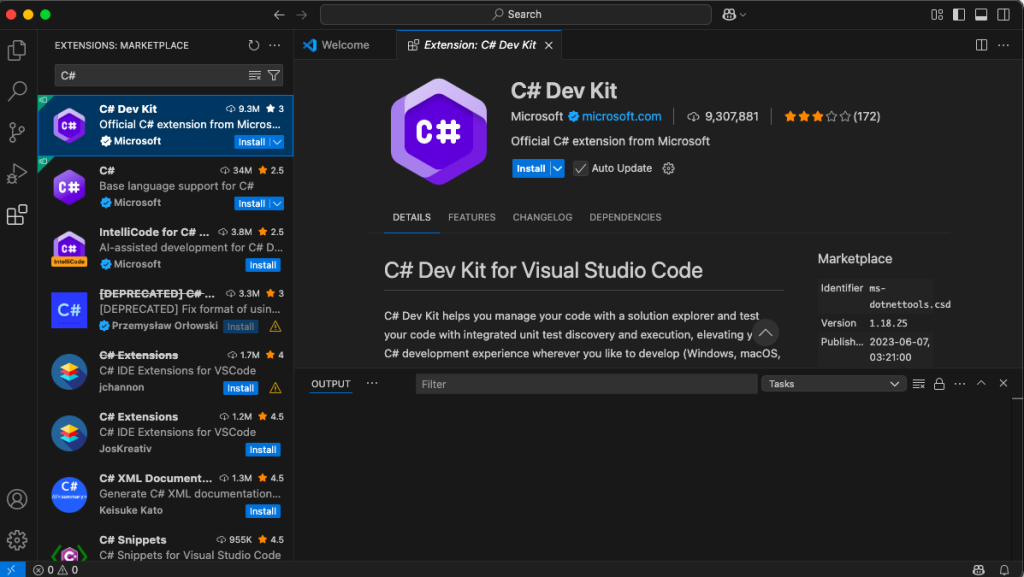Screen dimensions: 1024x577
Task: Open additional panel views ellipsis next to OUTPUT
Action: point(372,384)
